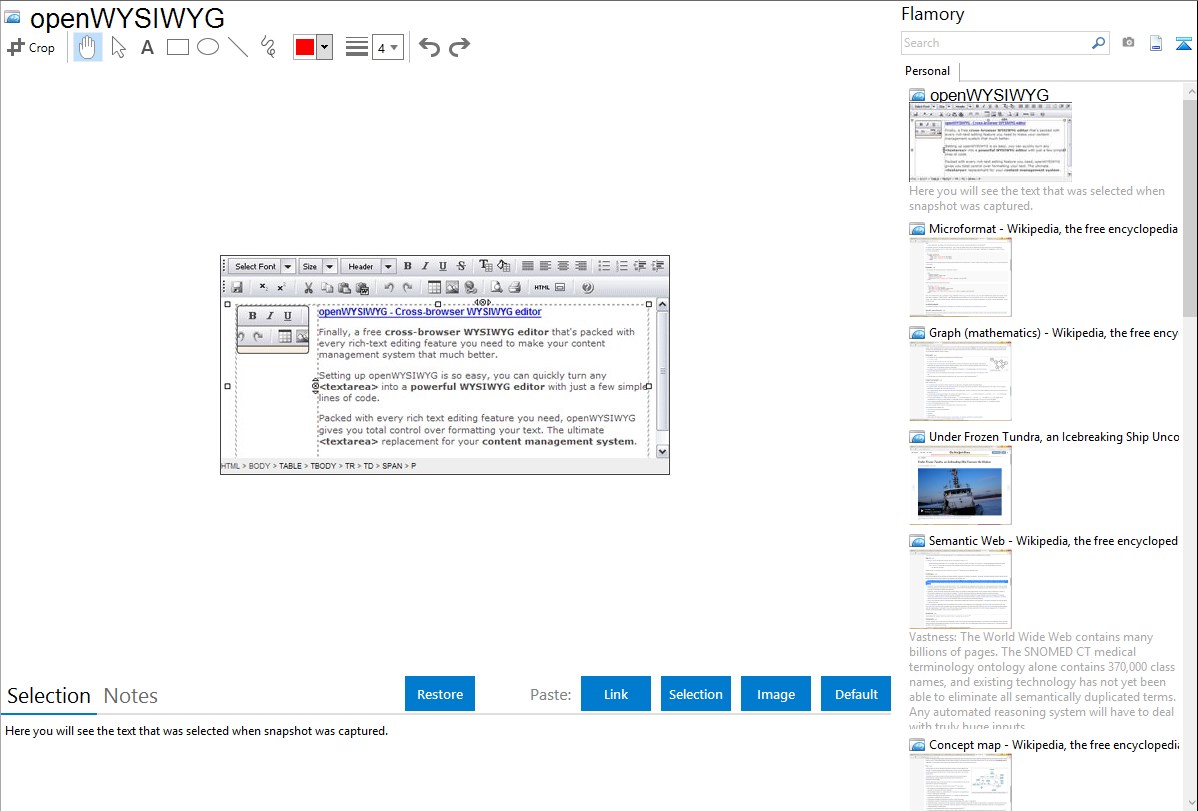Viewport: 1198px width, 811px height.
Task: Click the Paste Default button
Action: (x=856, y=694)
